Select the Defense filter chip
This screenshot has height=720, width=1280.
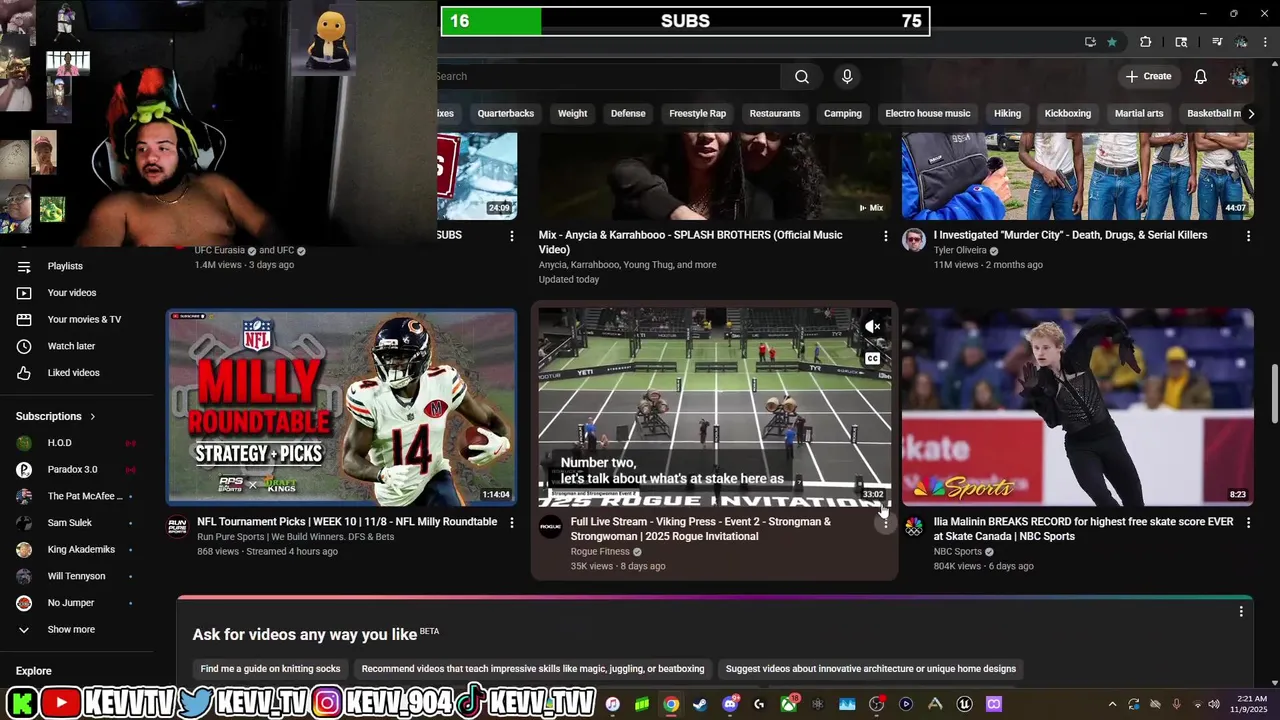628,113
